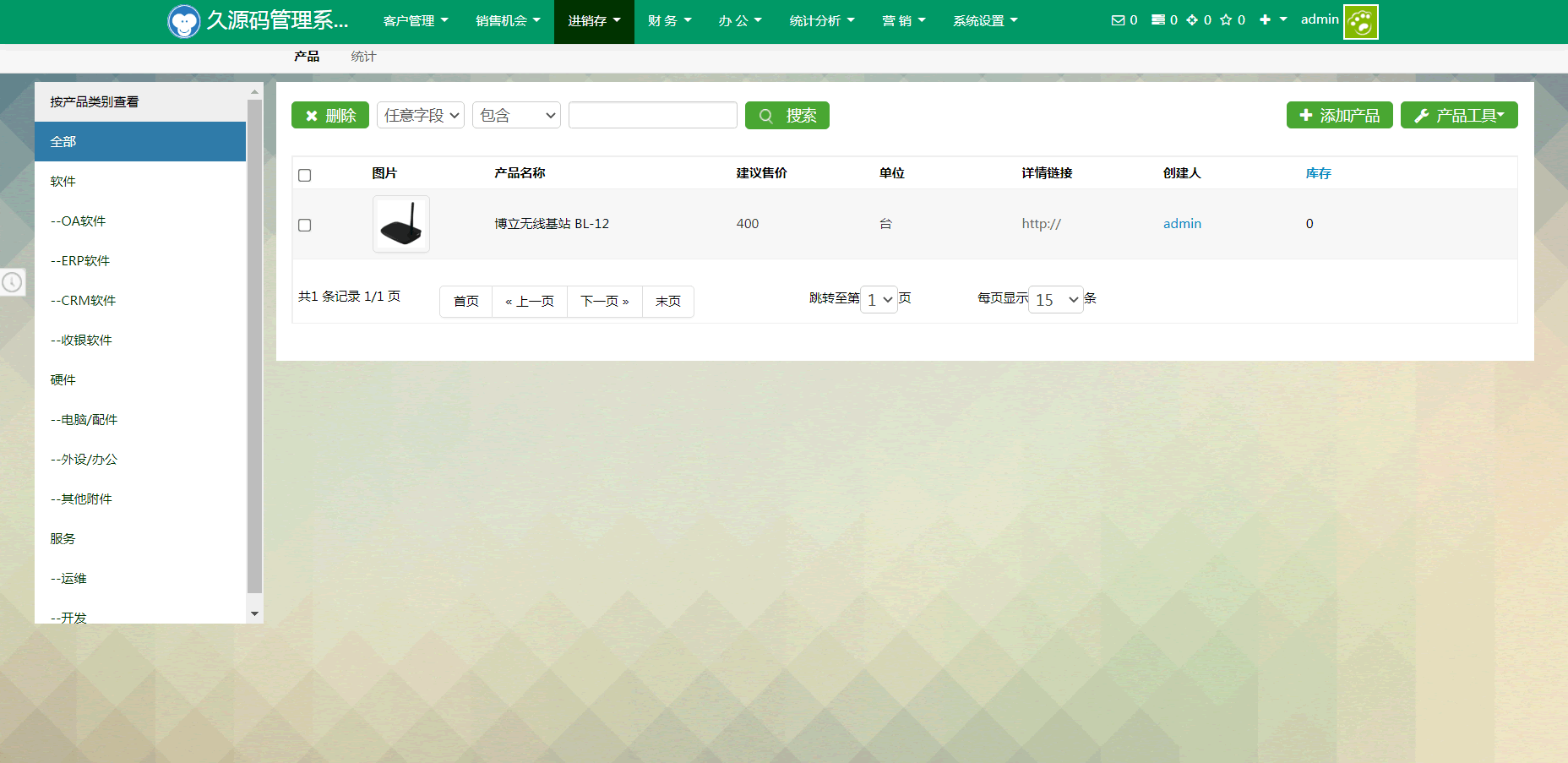1568x763 pixels.
Task: Open the 产品工具 dropdown button
Action: (x=1458, y=116)
